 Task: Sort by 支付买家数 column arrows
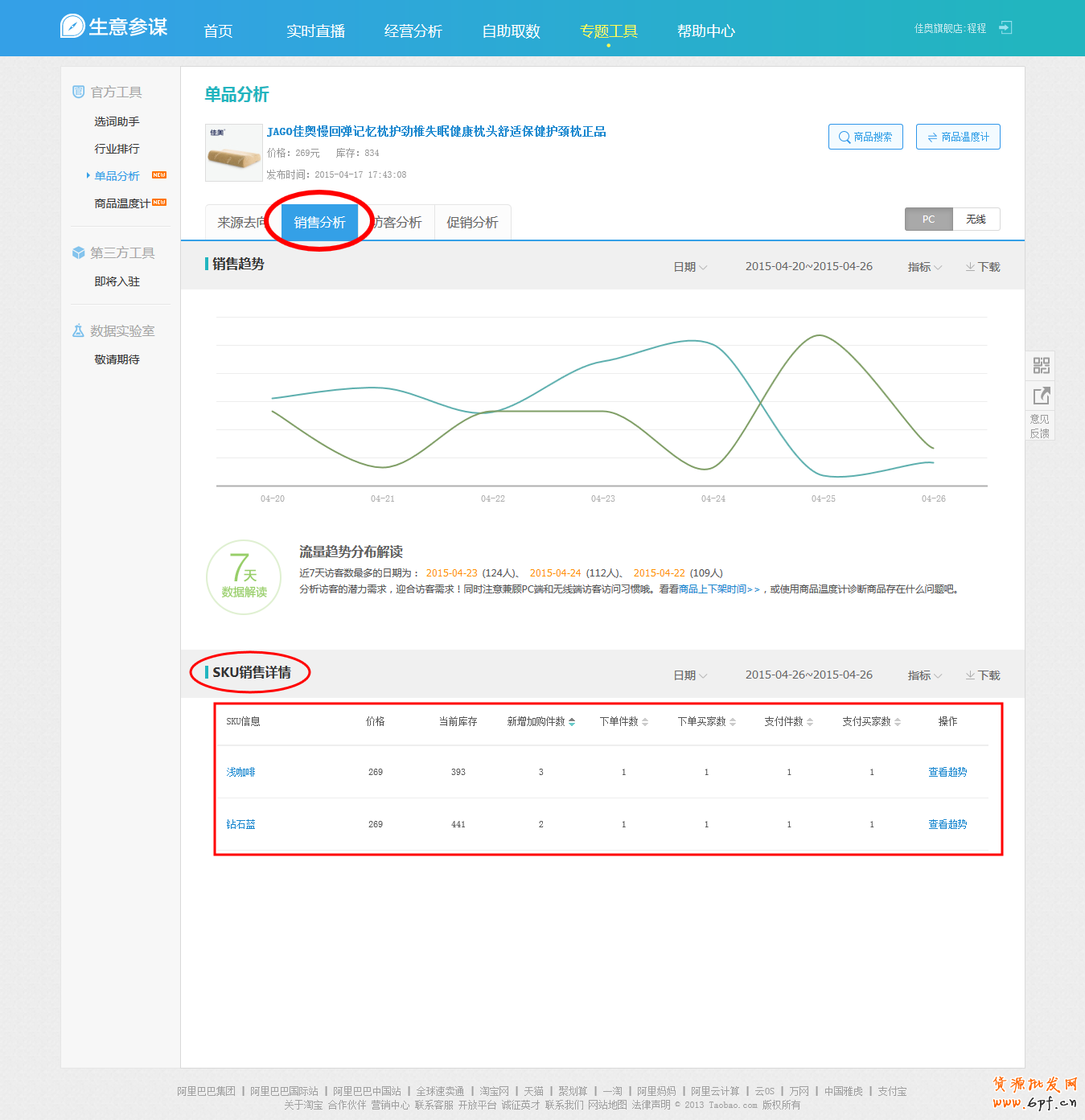tap(898, 722)
